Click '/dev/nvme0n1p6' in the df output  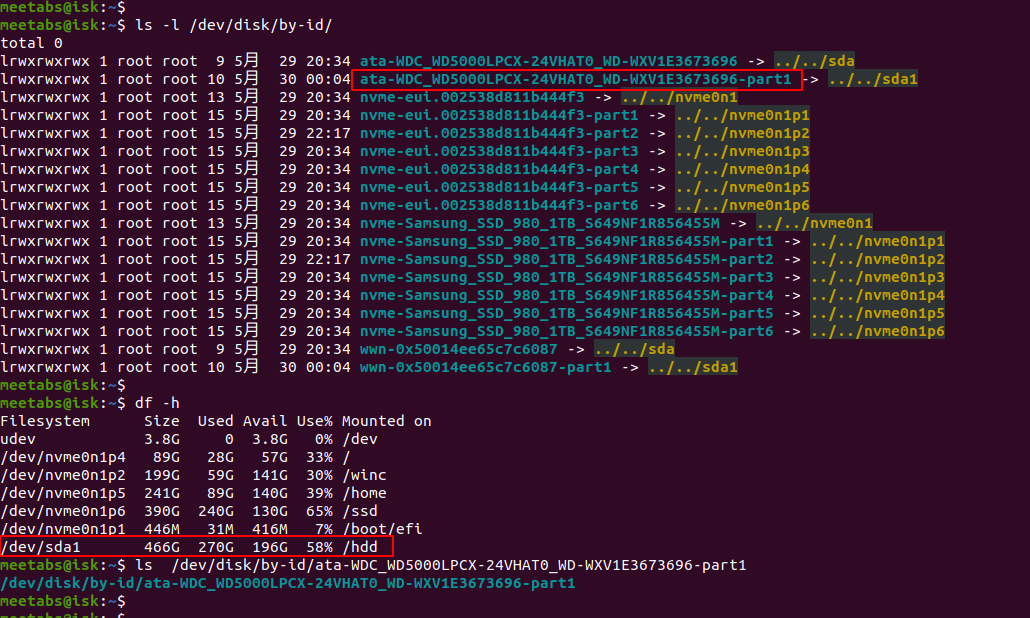pyautogui.click(x=63, y=511)
